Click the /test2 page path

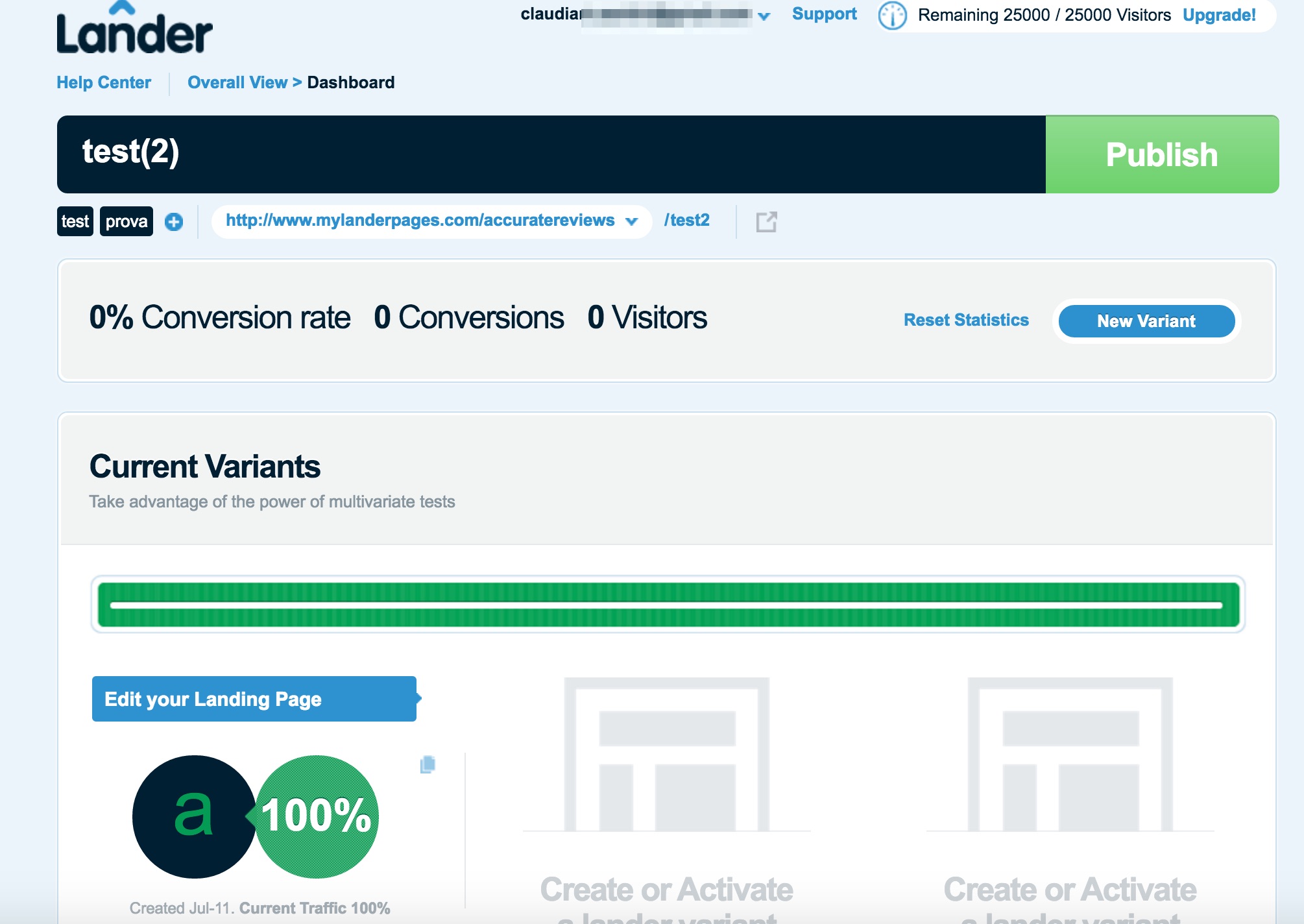pos(686,221)
